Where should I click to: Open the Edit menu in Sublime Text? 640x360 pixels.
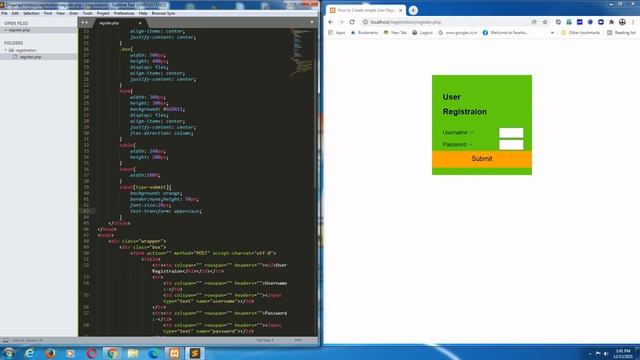pos(15,13)
